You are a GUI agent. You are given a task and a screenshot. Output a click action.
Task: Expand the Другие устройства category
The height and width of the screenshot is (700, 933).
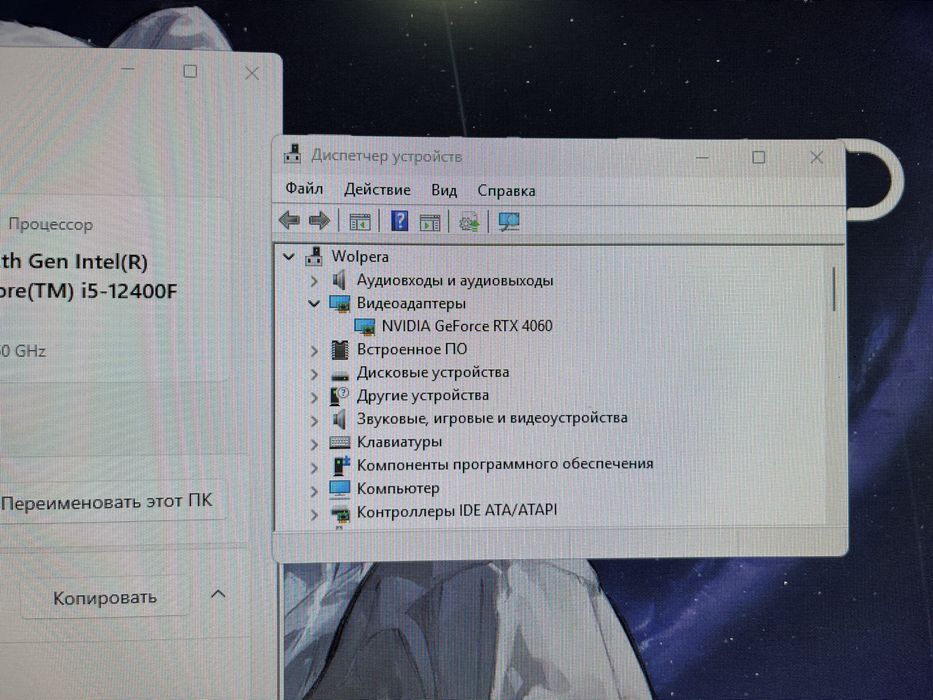pos(314,398)
